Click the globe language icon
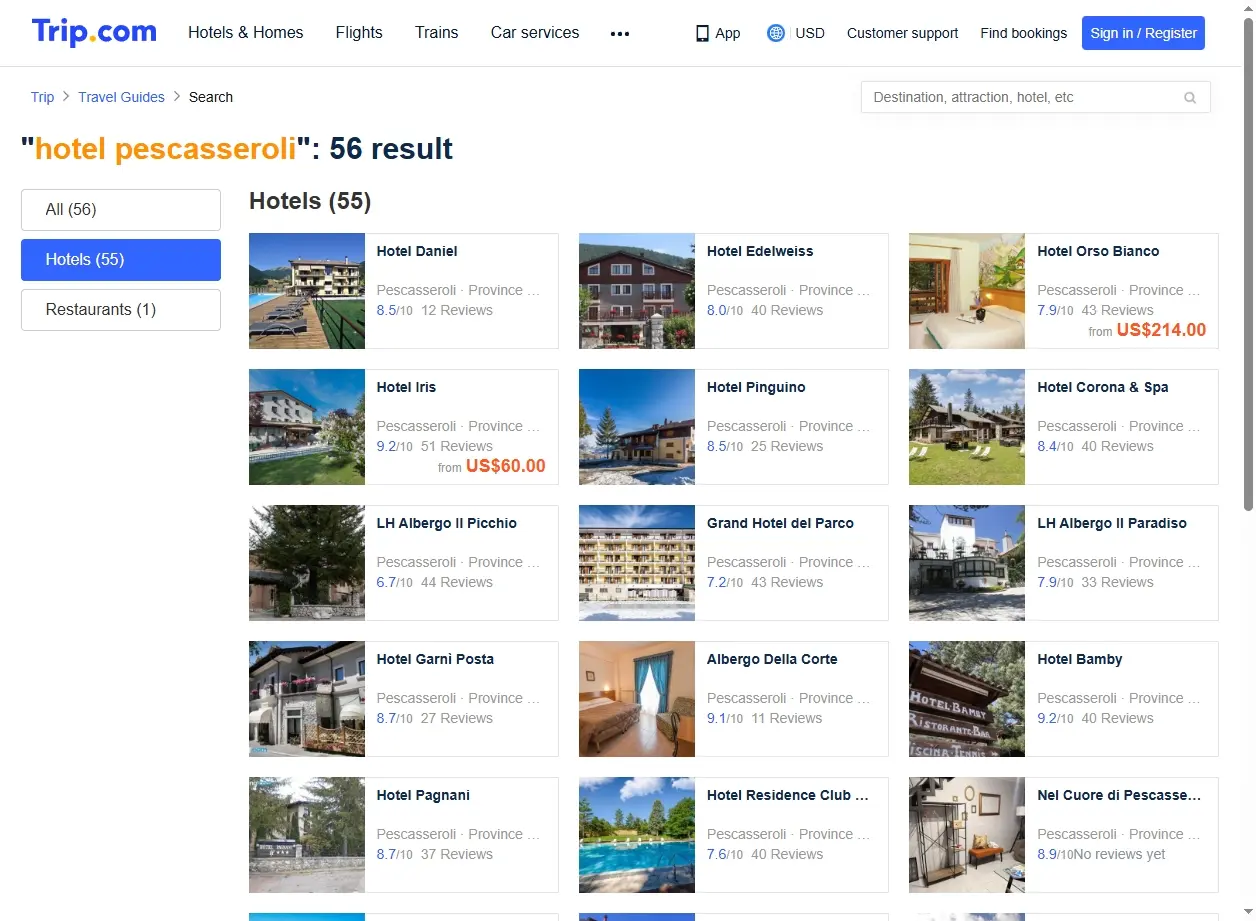The image size is (1256, 921). [x=775, y=33]
